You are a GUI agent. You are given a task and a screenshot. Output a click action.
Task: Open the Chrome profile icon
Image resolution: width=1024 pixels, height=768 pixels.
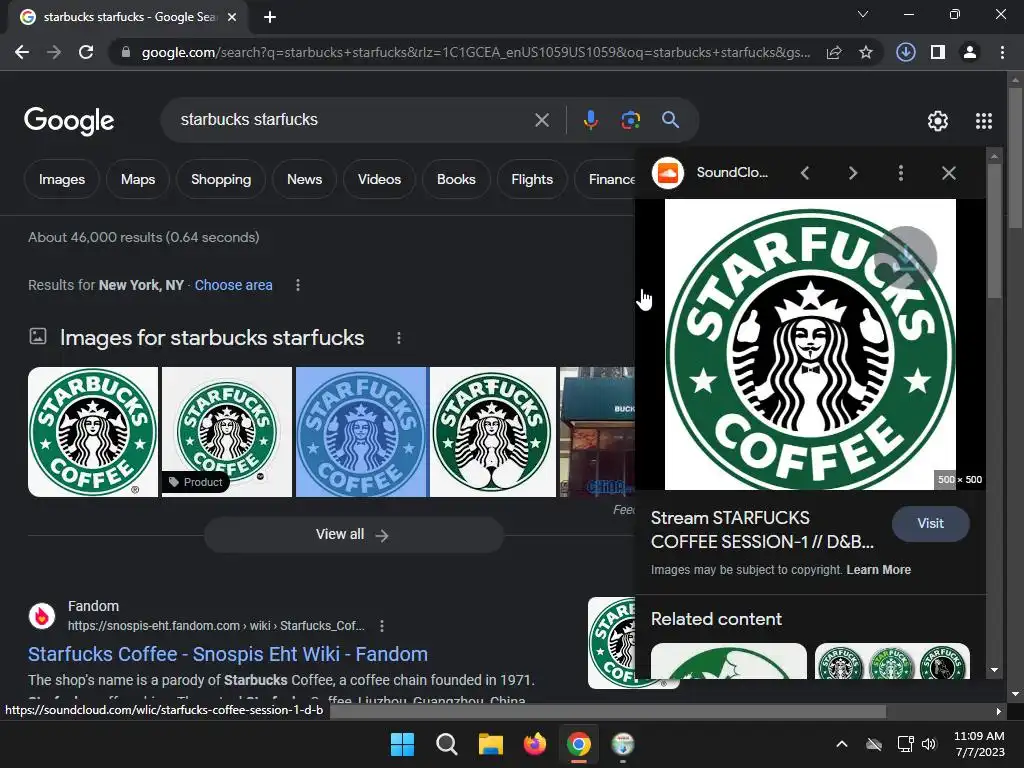[970, 52]
